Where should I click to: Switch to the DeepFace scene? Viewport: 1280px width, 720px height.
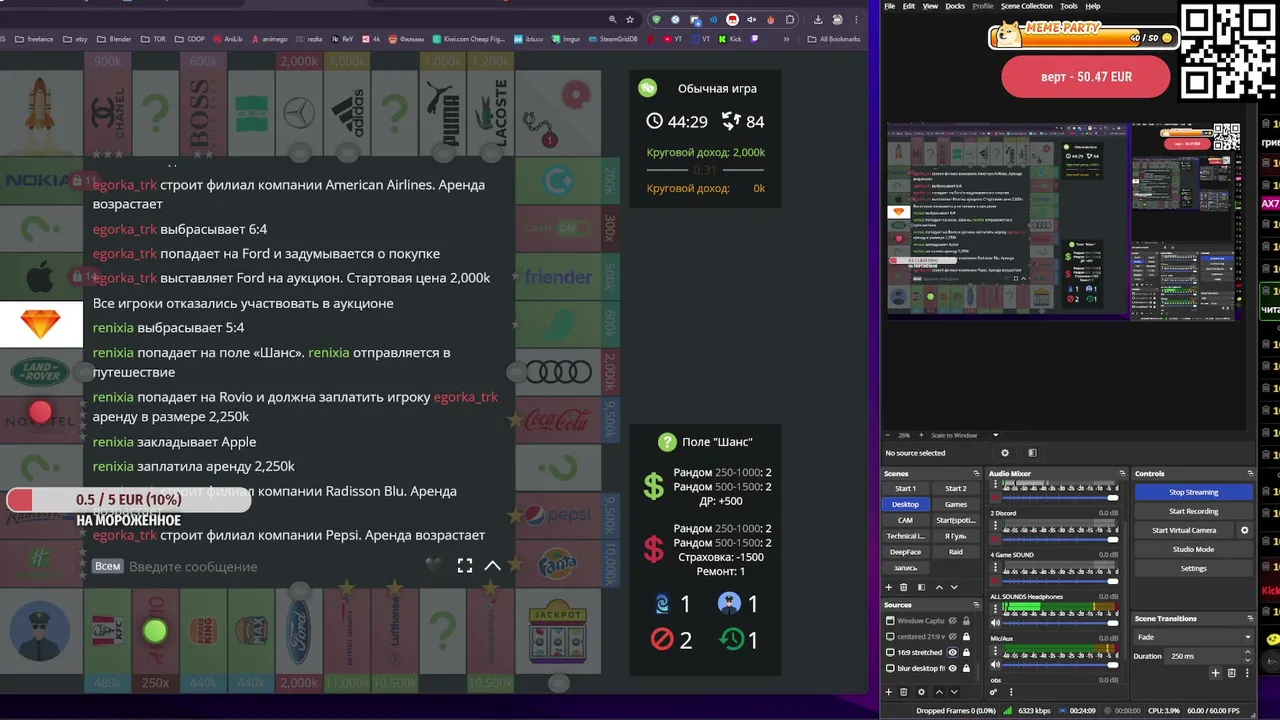tap(905, 552)
